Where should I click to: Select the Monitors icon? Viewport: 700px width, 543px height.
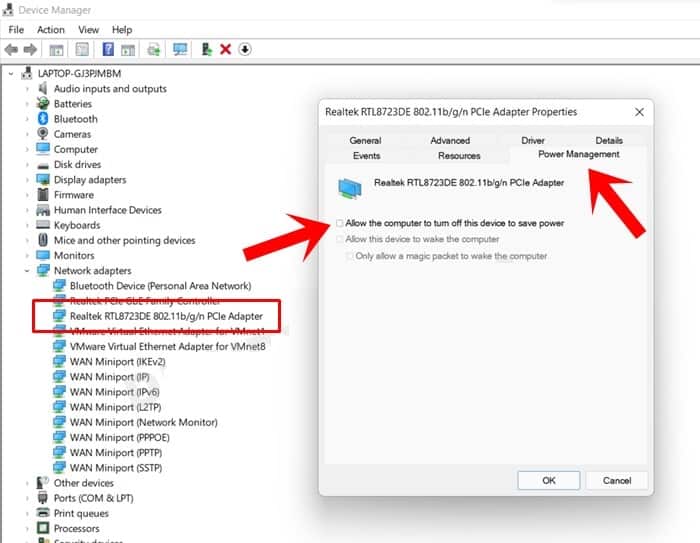[x=43, y=255]
